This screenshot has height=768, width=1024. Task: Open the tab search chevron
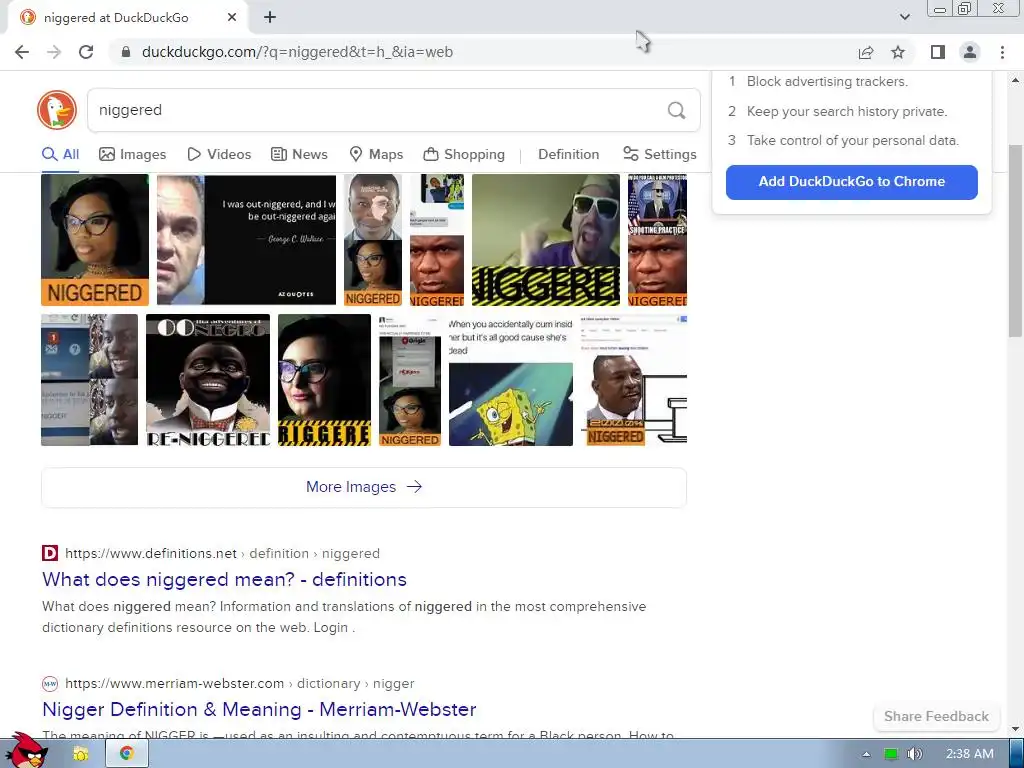[904, 17]
